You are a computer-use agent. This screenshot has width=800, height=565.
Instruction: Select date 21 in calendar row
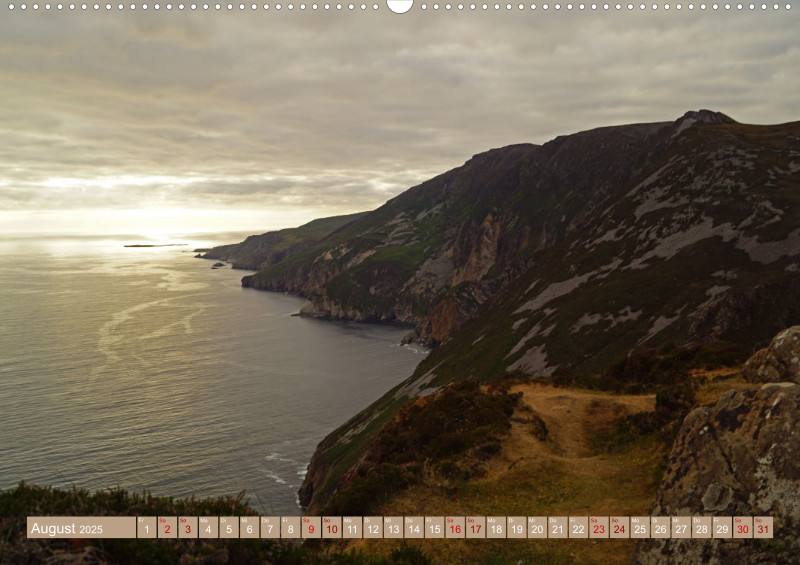coord(557,527)
